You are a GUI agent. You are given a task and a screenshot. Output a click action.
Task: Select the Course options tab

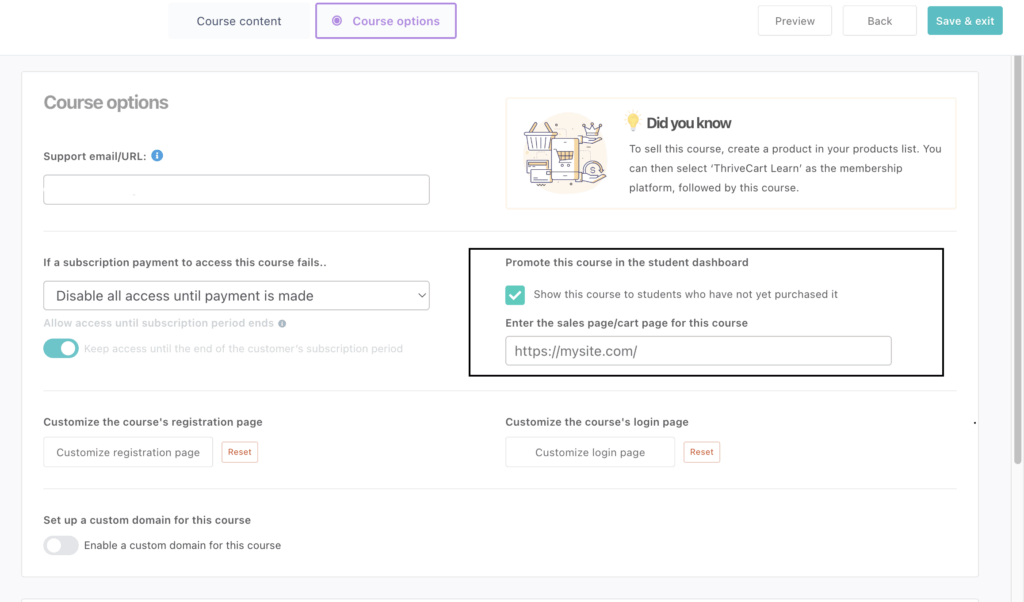tap(386, 21)
